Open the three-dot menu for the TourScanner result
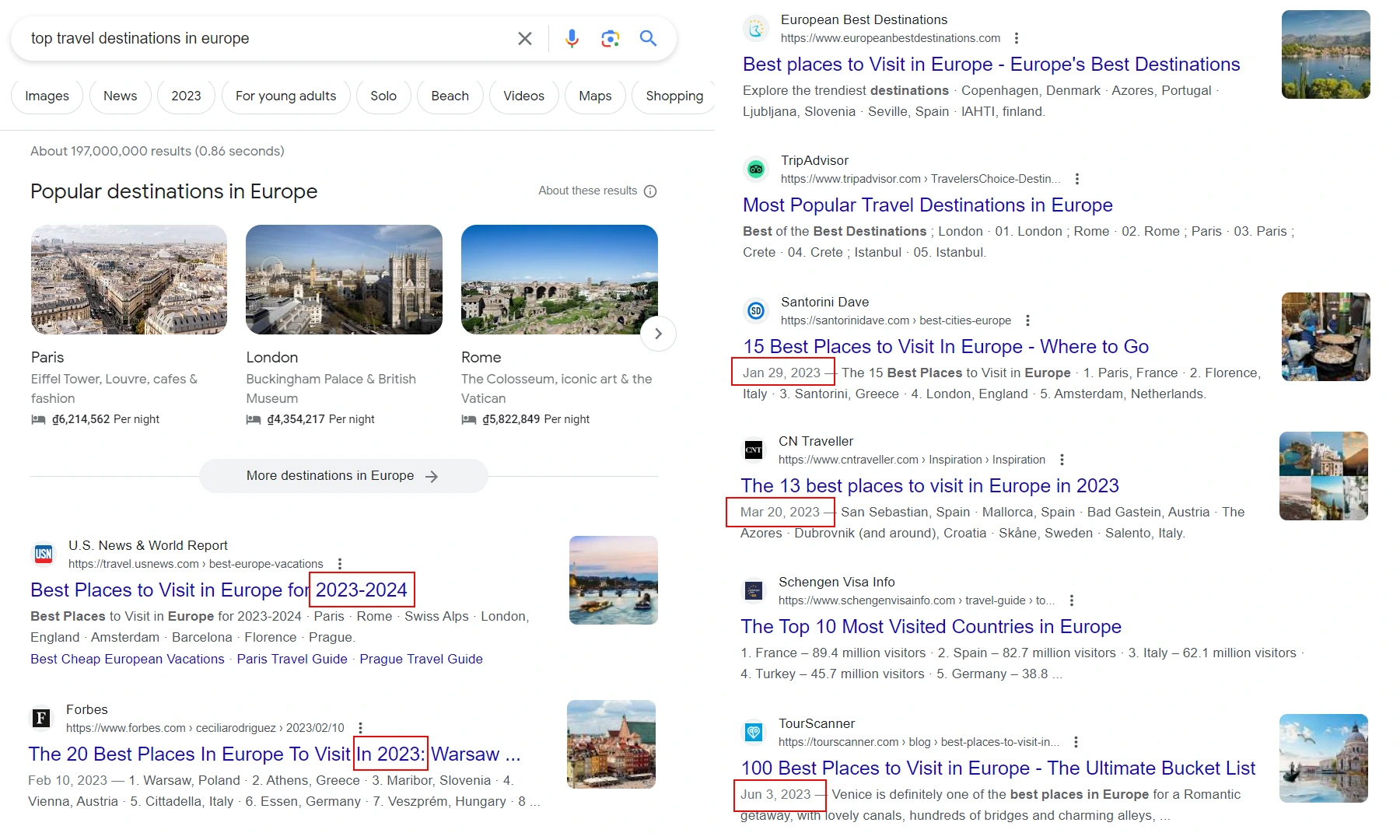 point(1076,742)
